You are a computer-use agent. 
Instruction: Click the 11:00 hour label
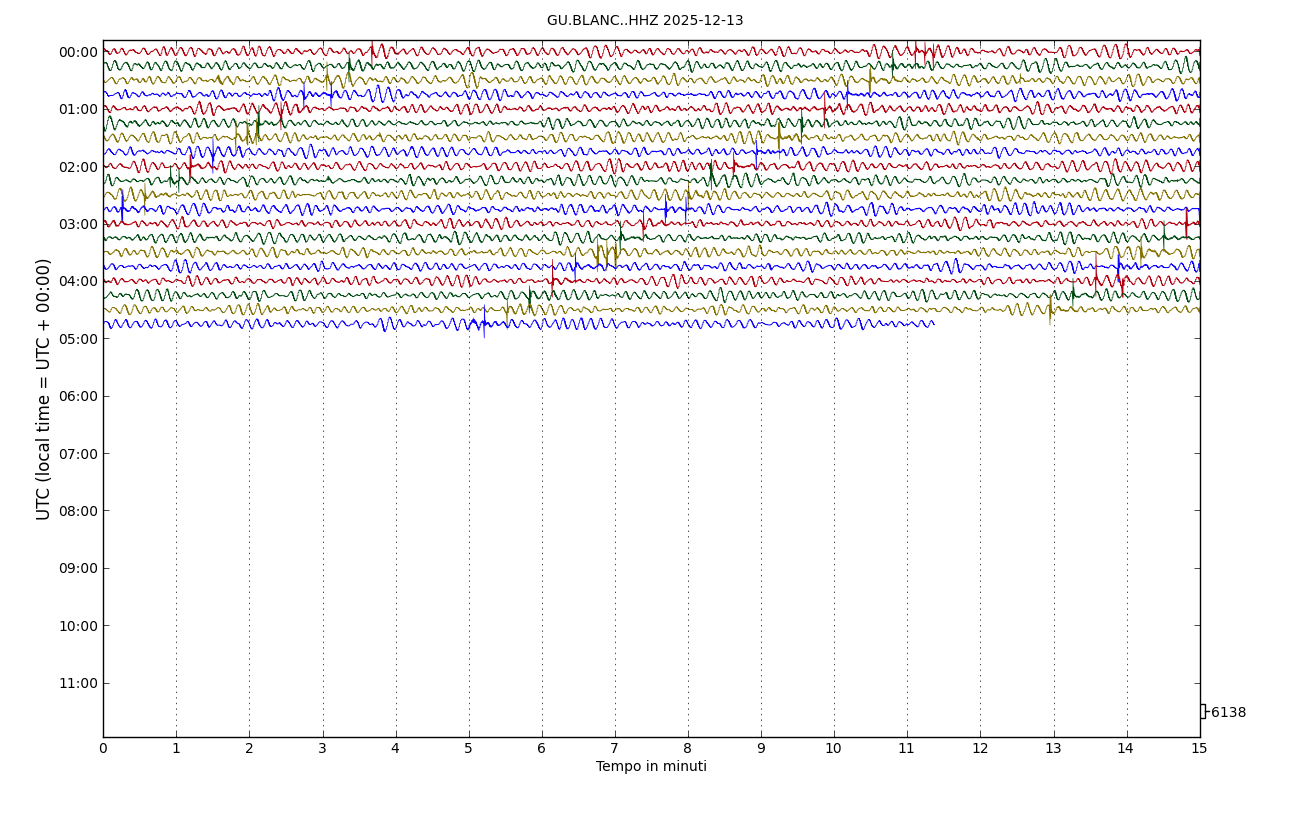click(x=78, y=683)
